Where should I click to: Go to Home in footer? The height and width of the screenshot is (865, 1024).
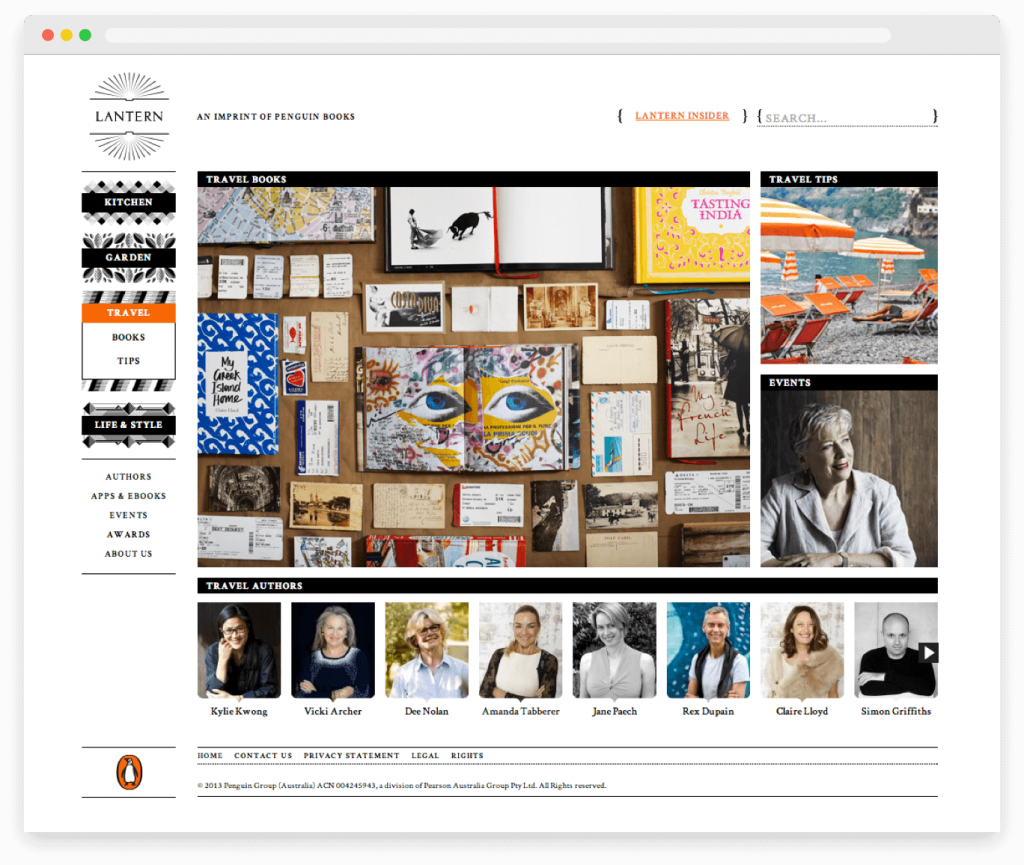coord(210,755)
